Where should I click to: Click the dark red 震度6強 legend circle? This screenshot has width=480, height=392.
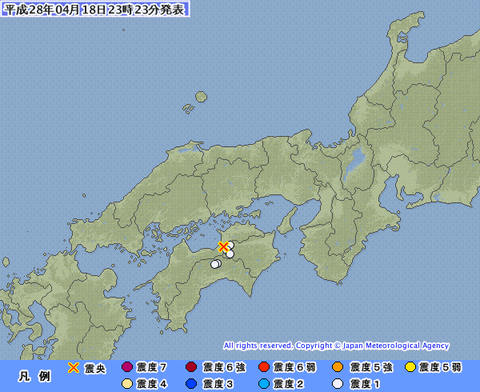click(x=191, y=367)
